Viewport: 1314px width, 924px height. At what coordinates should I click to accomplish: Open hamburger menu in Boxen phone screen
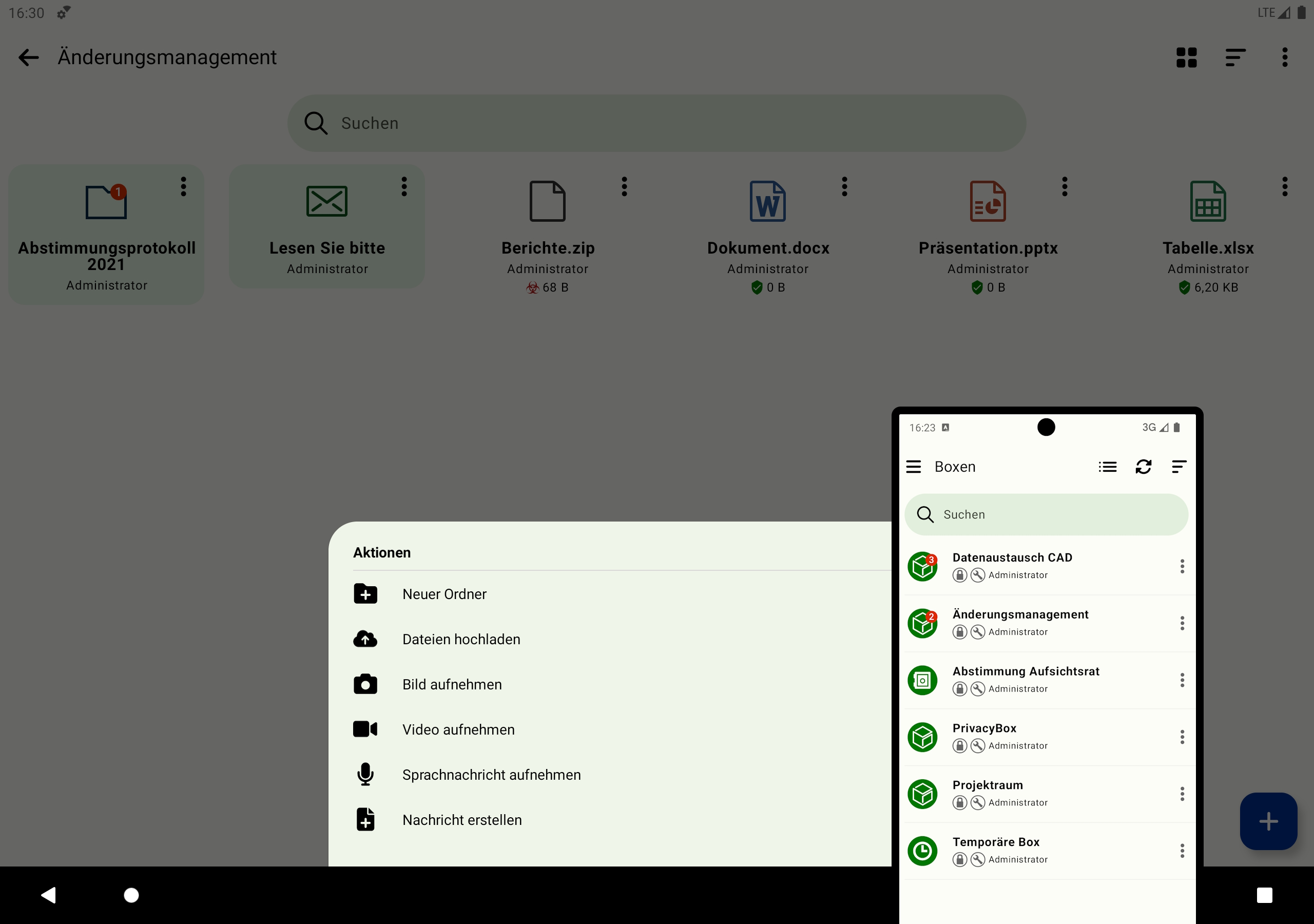(914, 467)
